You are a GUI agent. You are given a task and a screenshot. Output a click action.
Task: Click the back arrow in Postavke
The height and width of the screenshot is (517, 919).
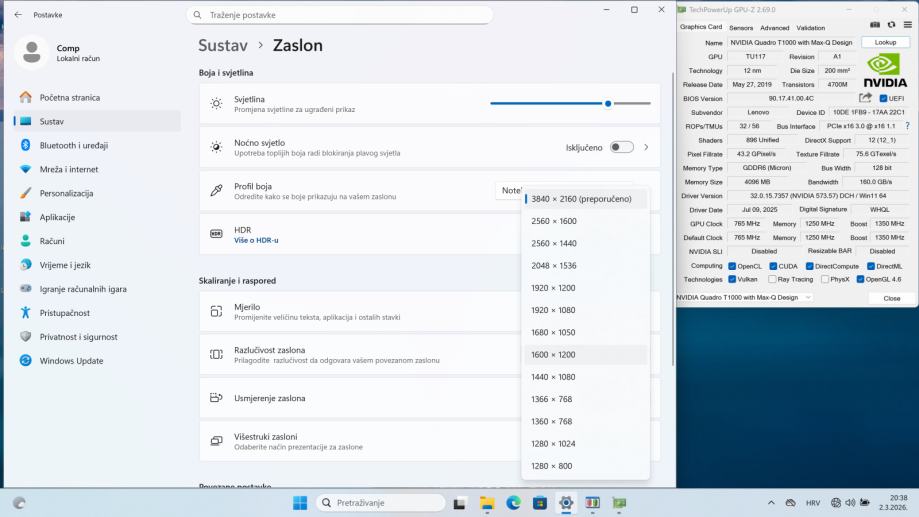click(x=18, y=15)
